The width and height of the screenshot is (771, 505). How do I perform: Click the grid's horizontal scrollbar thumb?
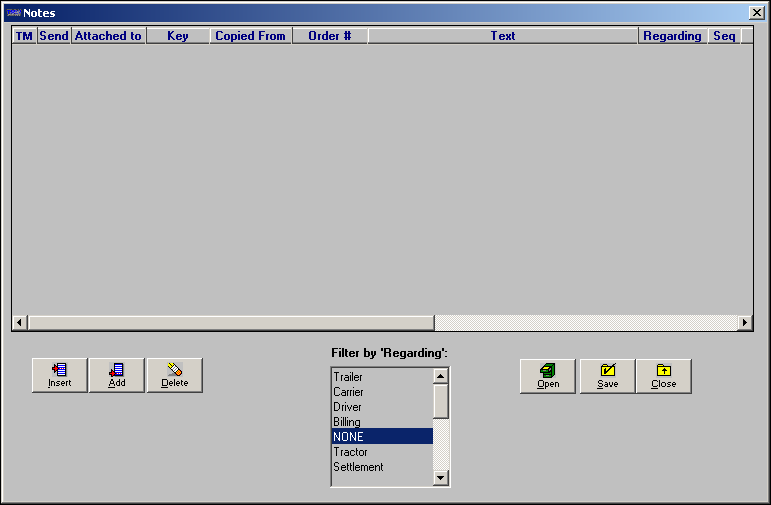click(231, 323)
